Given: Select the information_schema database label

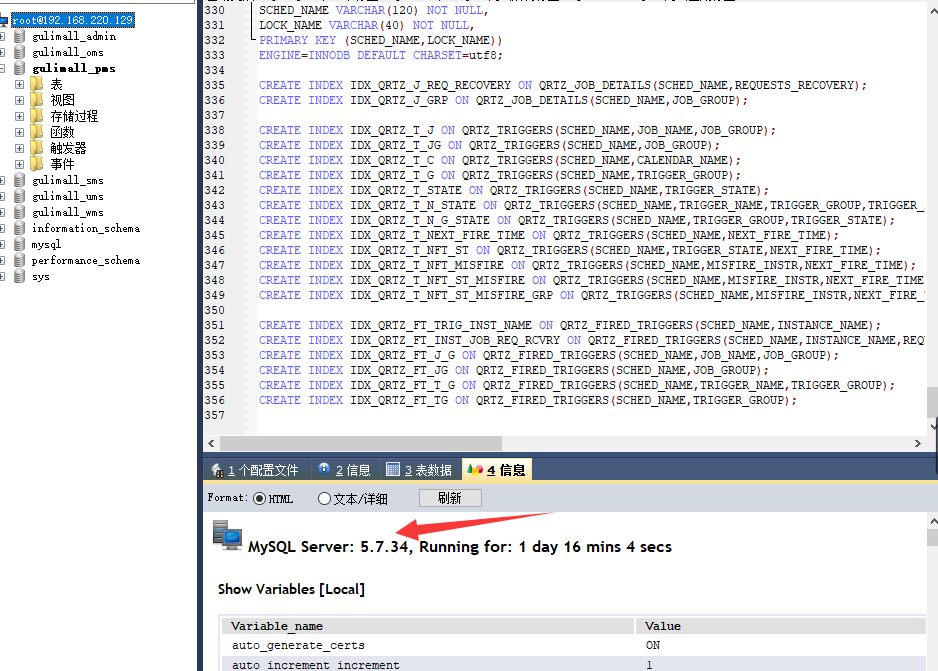Looking at the screenshot, I should tap(86, 228).
